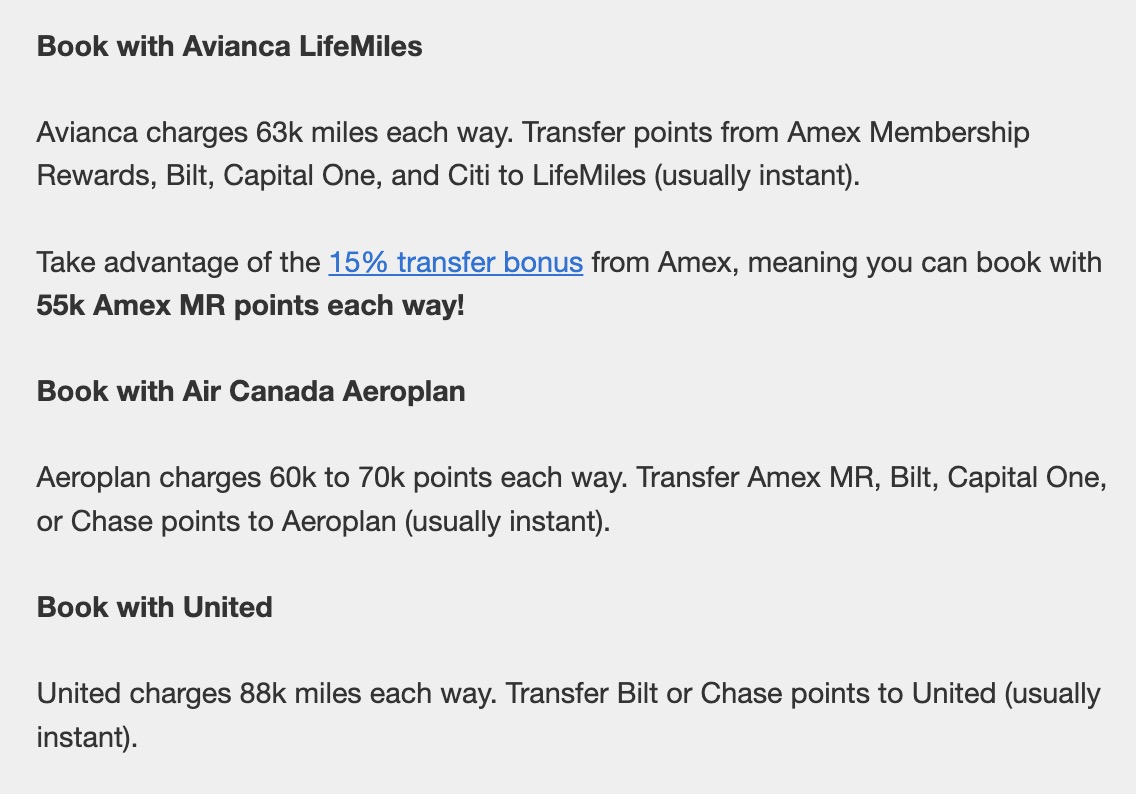1136x794 pixels.
Task: Click the "Take advantage of the" text
Action: [x=178, y=263]
